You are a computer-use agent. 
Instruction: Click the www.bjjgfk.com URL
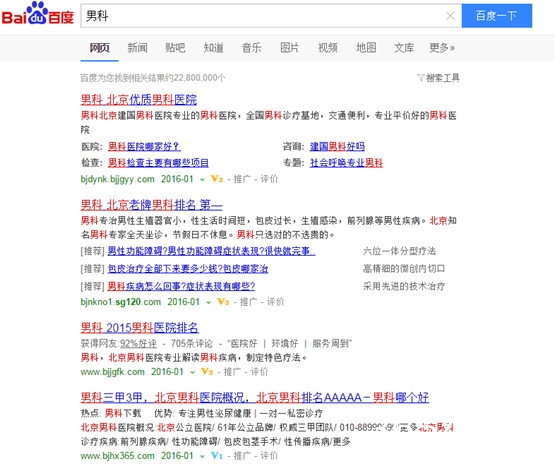point(113,372)
